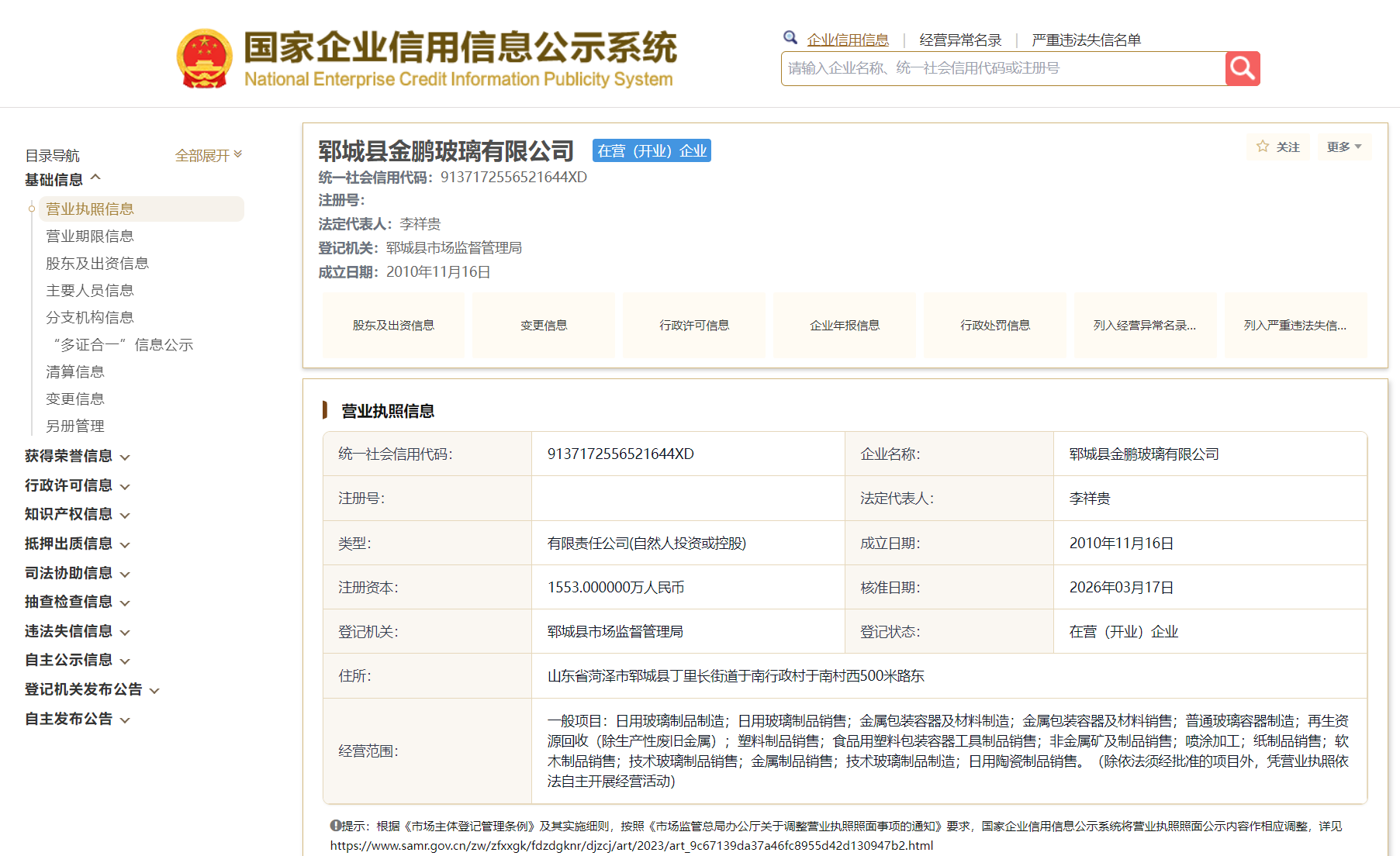Click the 营业执照信息 section heading

[388, 411]
